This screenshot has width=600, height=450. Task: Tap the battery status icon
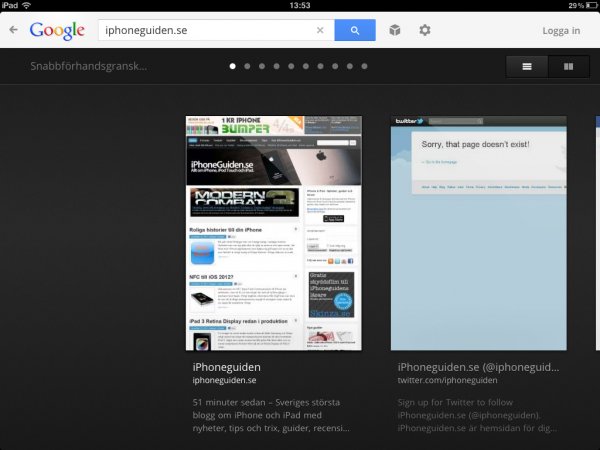pos(592,5)
